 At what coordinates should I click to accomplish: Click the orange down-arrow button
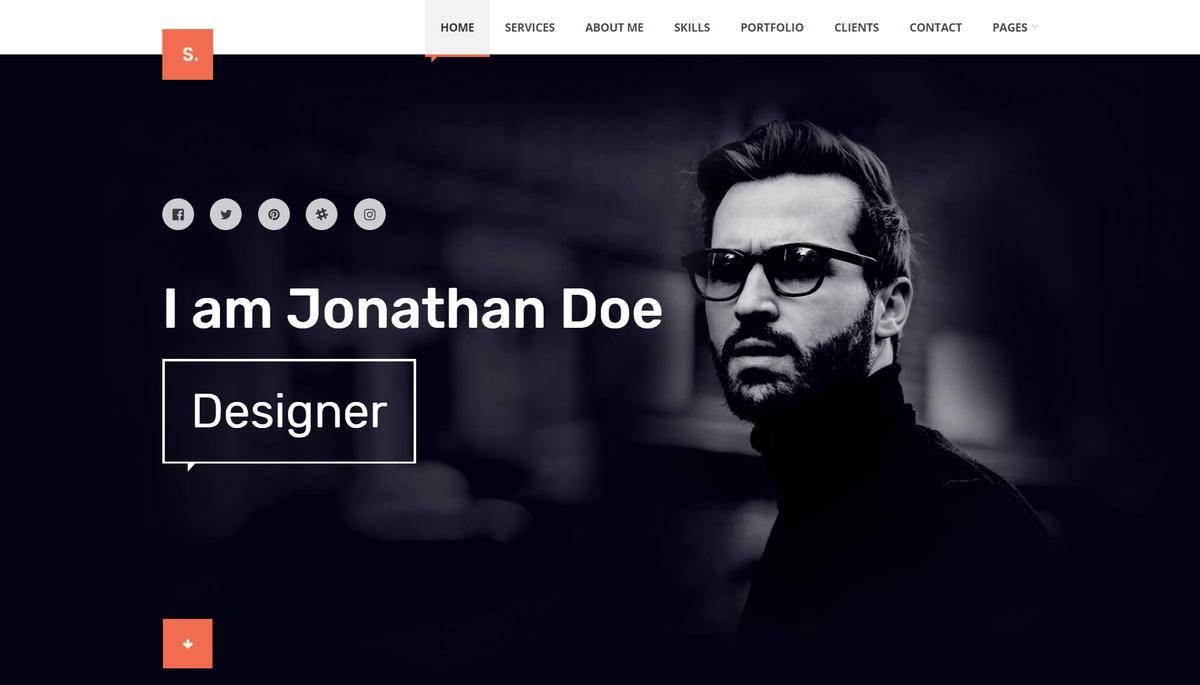[188, 644]
